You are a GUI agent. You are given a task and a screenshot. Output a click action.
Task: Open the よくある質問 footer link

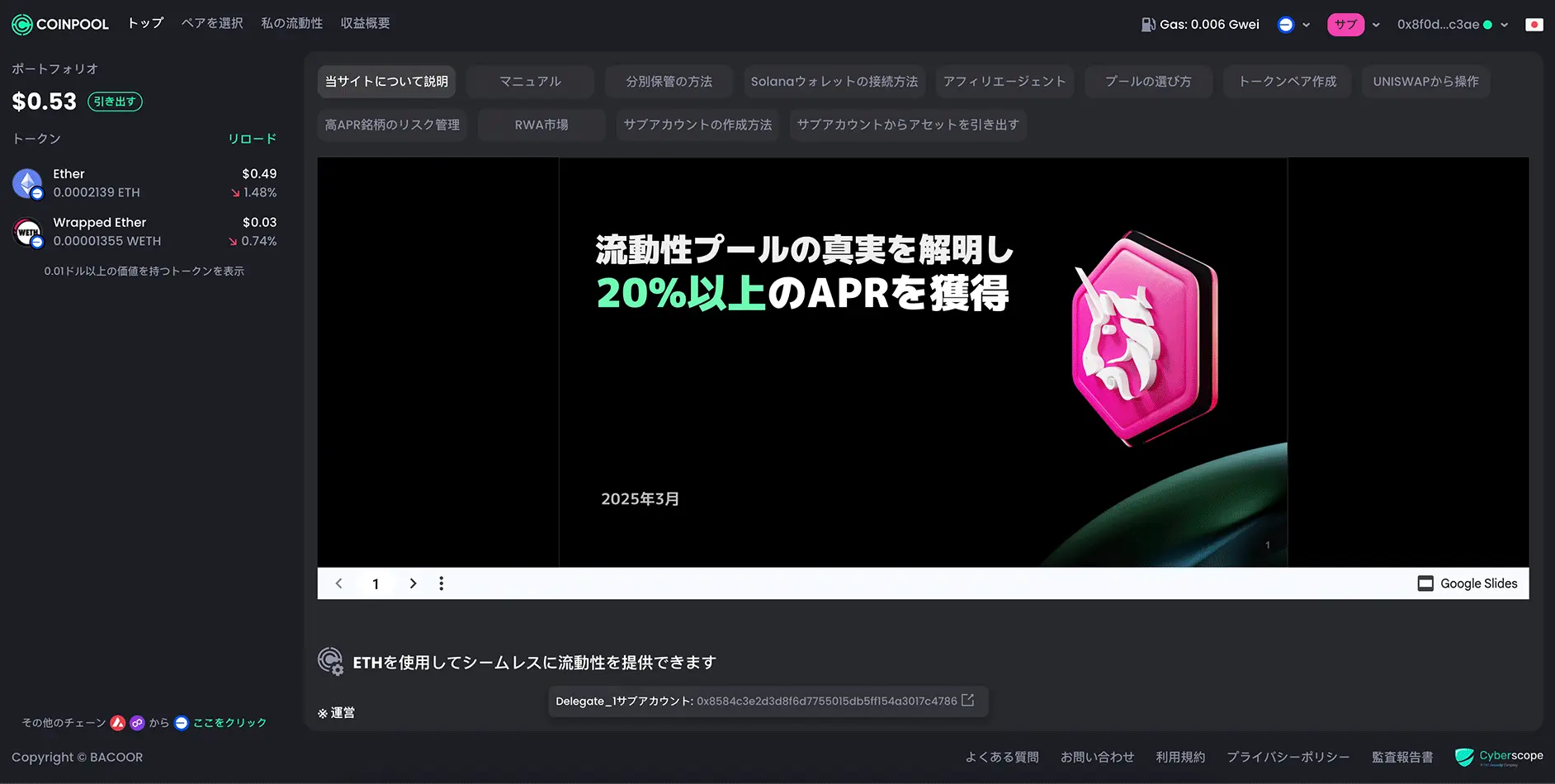click(x=1002, y=757)
